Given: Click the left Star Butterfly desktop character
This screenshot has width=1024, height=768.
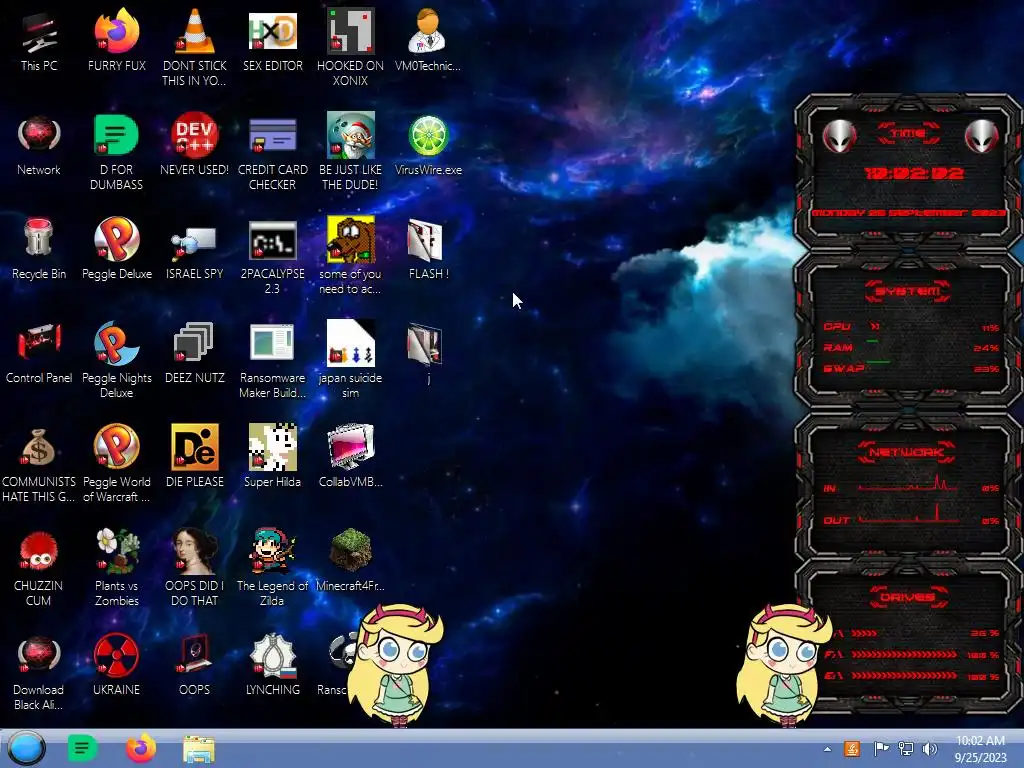Looking at the screenshot, I should (395, 665).
